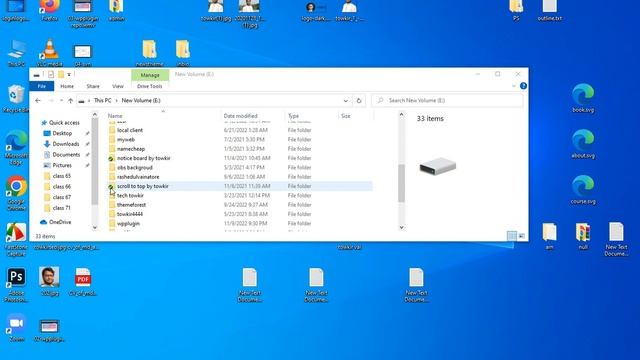This screenshot has height=360, width=640.
Task: Select the notice board by towkir folder
Action: tap(240, 158)
